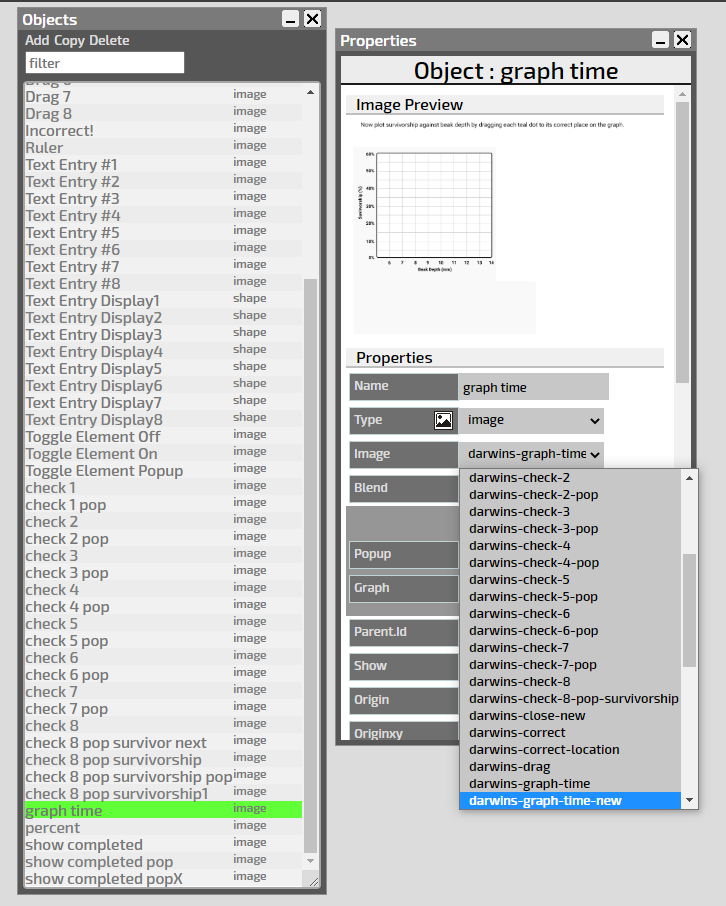Image resolution: width=726 pixels, height=906 pixels.
Task: Select the Incorrect! object
Action: click(163, 131)
